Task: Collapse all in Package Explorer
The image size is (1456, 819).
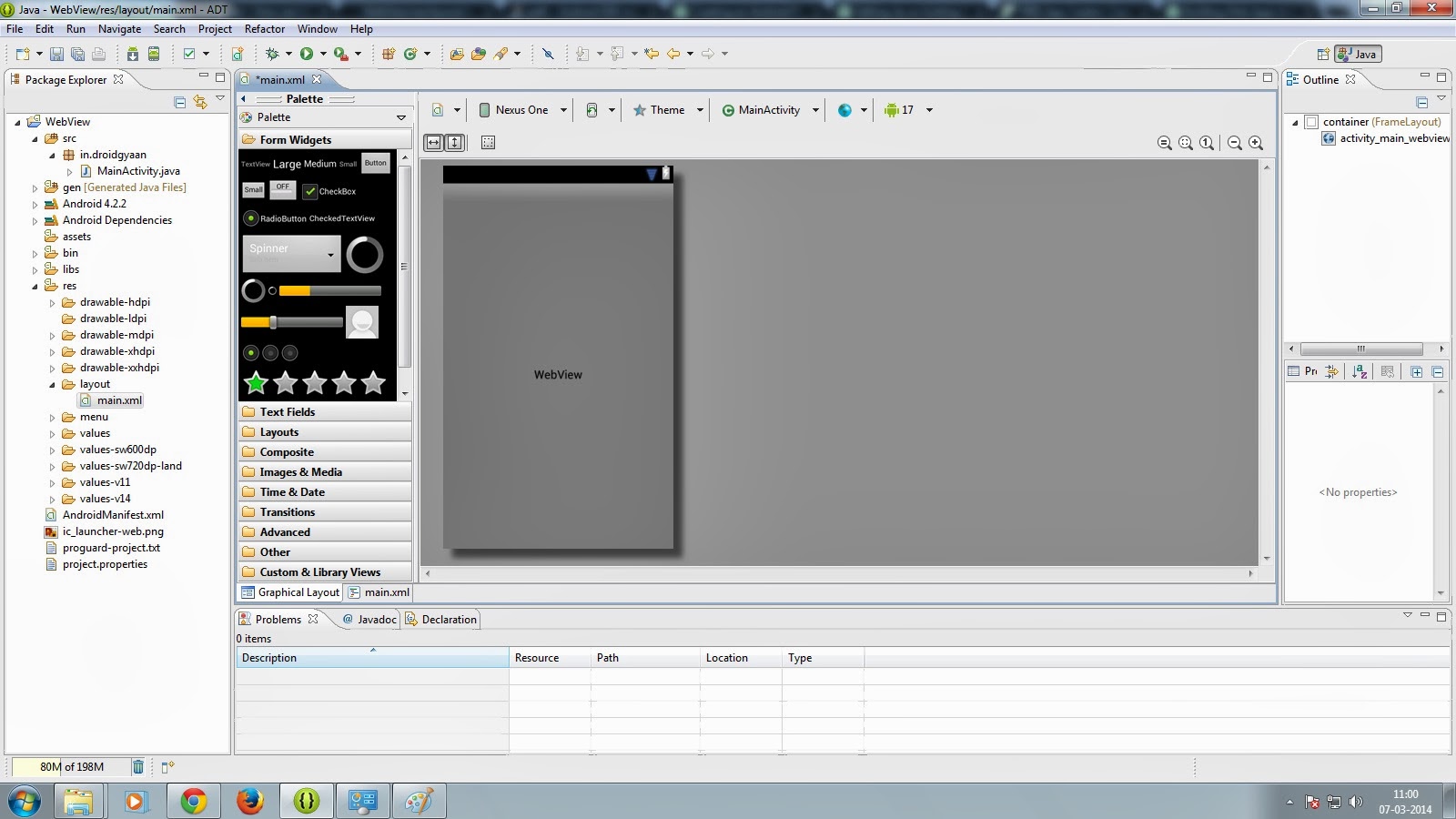Action: (x=180, y=102)
